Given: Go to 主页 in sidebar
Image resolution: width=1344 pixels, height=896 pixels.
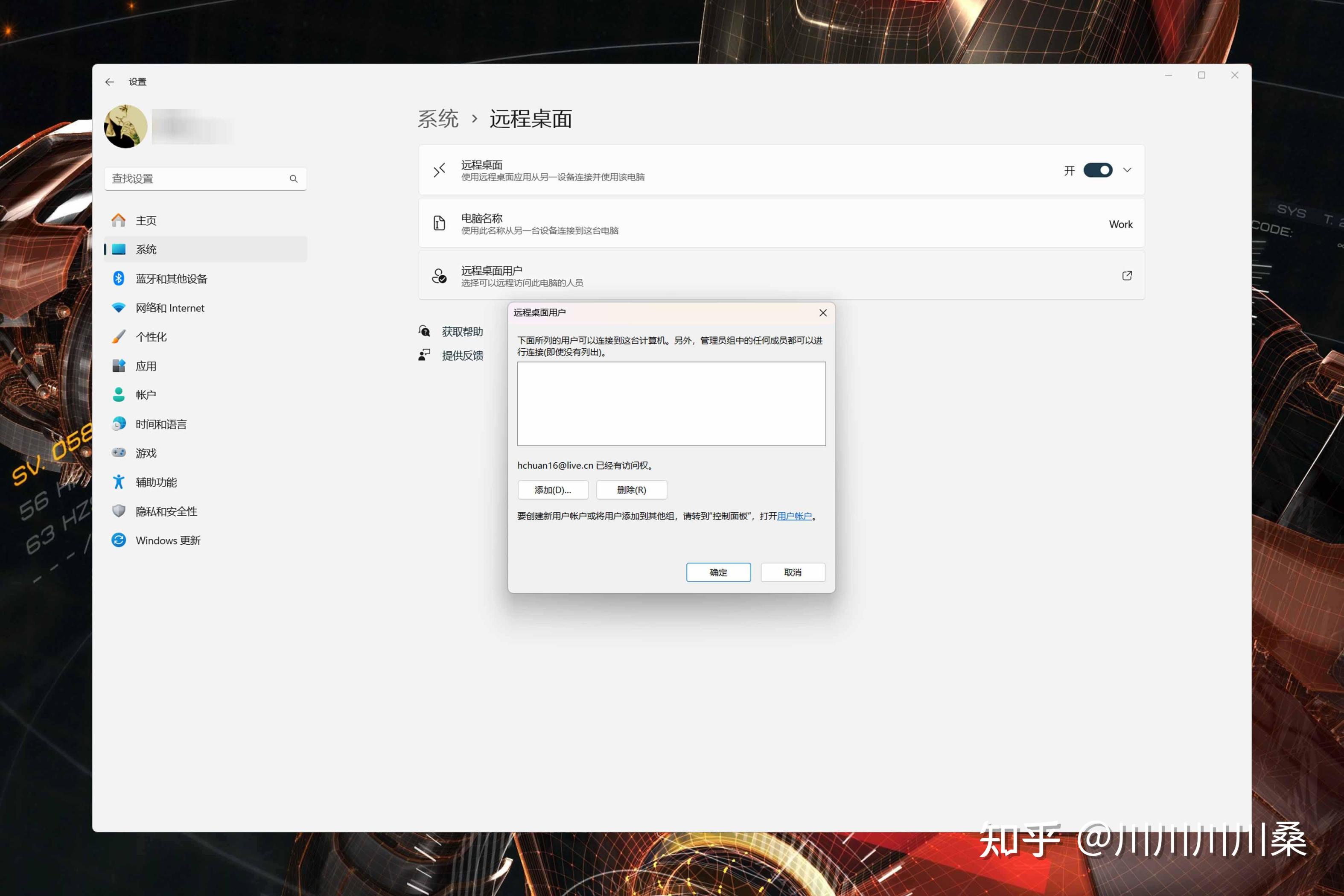Looking at the screenshot, I should click(146, 221).
